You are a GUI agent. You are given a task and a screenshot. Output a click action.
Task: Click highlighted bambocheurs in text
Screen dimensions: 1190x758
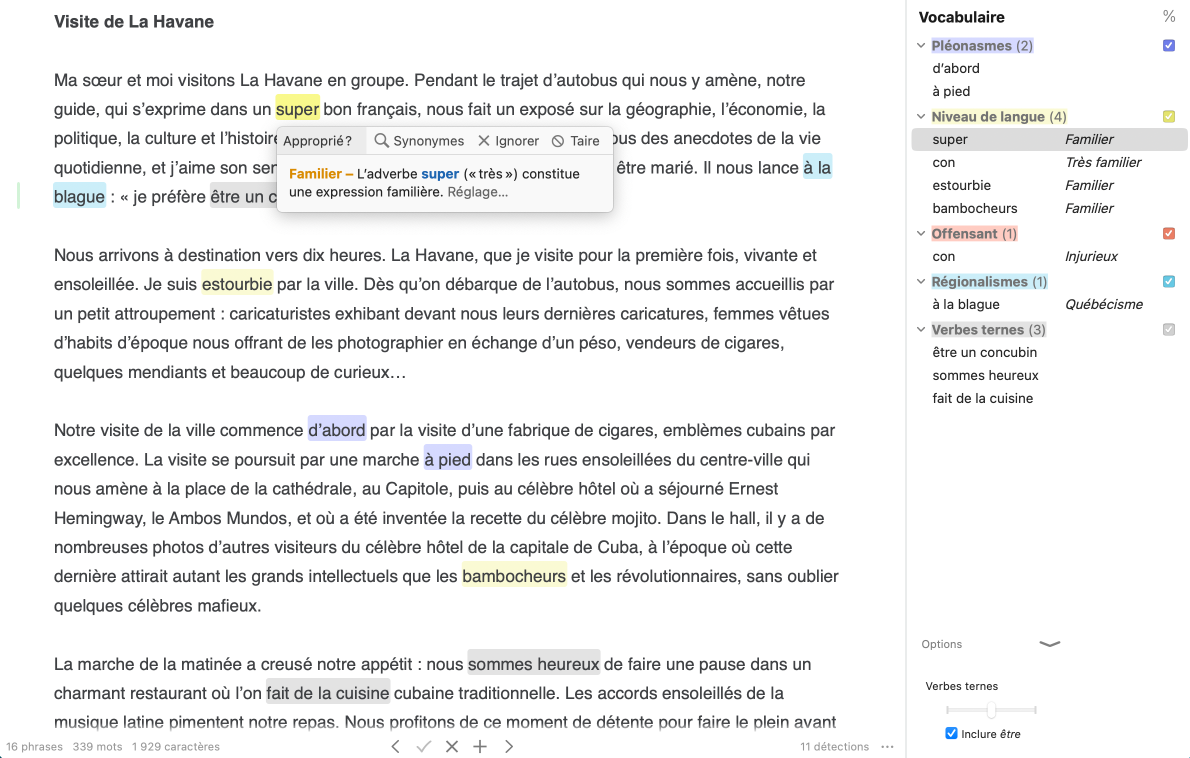[x=514, y=576]
